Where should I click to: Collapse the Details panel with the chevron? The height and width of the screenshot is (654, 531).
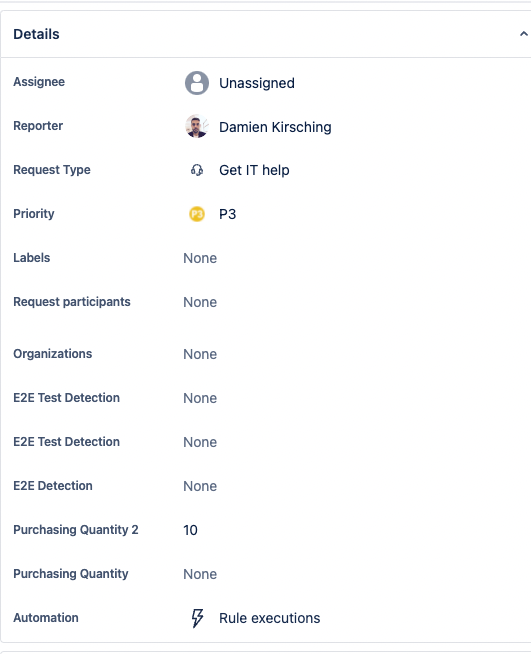[x=523, y=34]
